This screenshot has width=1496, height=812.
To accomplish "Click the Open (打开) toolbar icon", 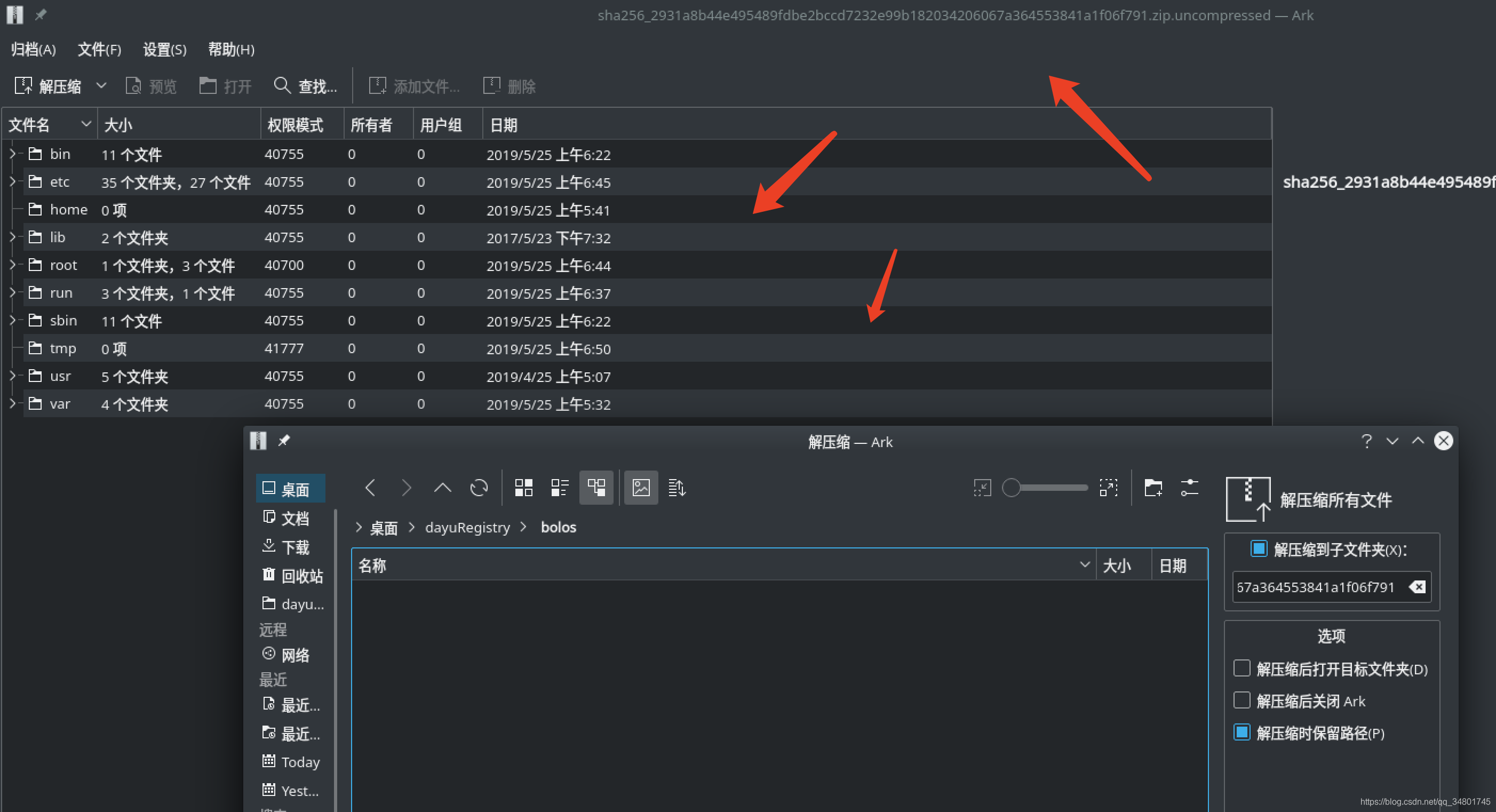I will (x=208, y=85).
